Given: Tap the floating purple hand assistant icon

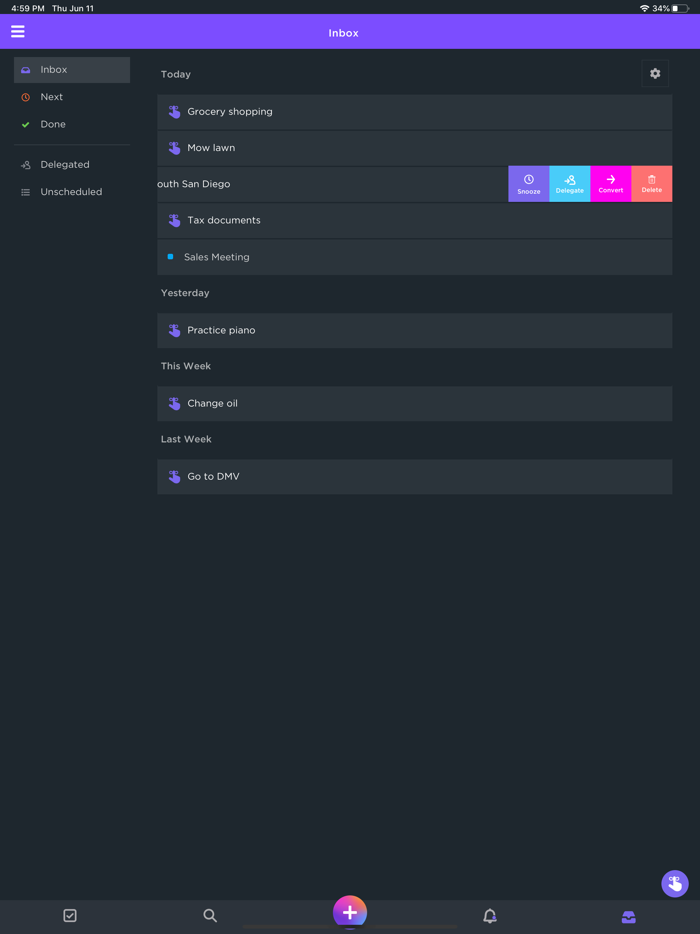Looking at the screenshot, I should 675,884.
